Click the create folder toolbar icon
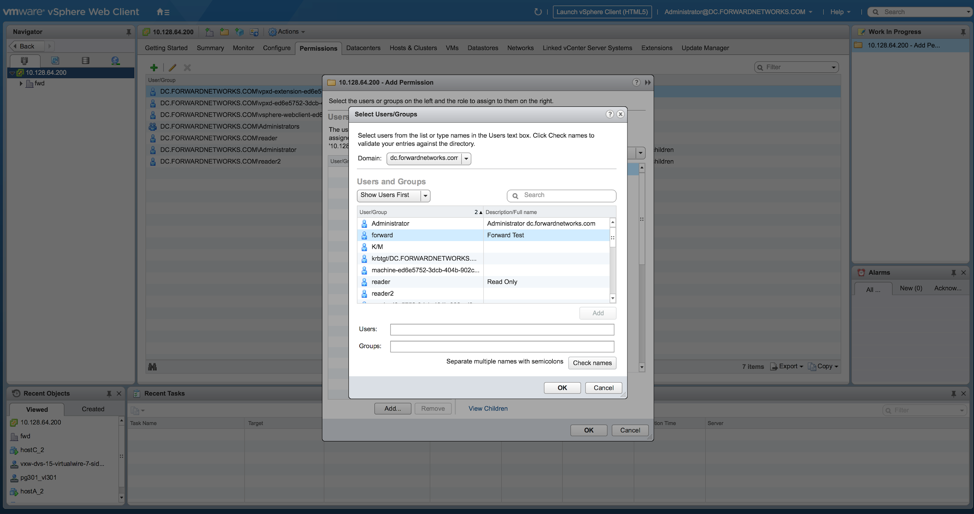 coord(224,32)
